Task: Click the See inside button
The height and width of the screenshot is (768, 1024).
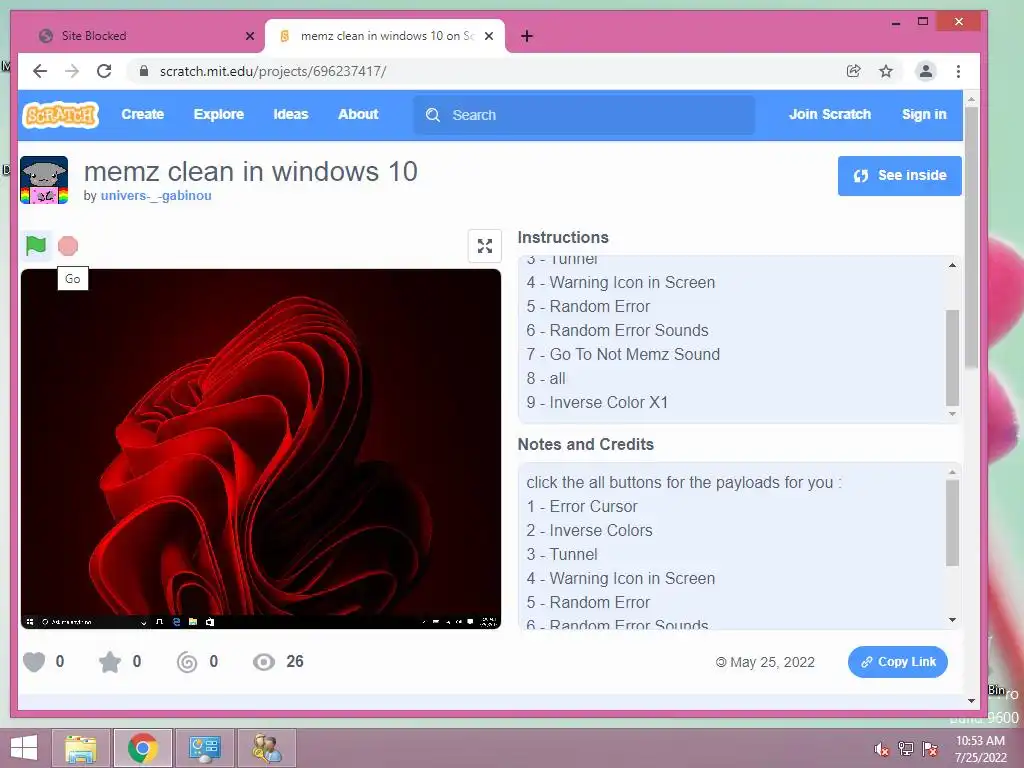Action: [x=899, y=176]
